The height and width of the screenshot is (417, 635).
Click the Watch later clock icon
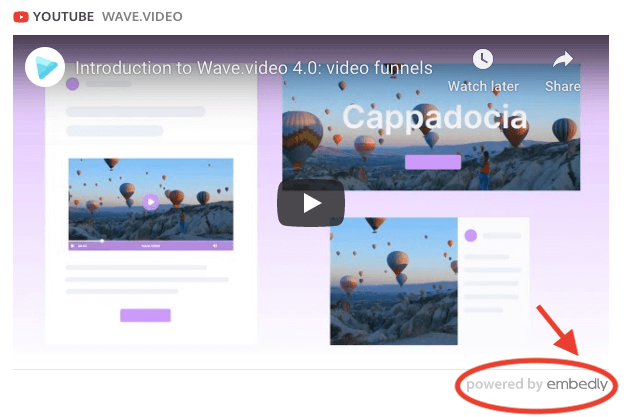(483, 59)
